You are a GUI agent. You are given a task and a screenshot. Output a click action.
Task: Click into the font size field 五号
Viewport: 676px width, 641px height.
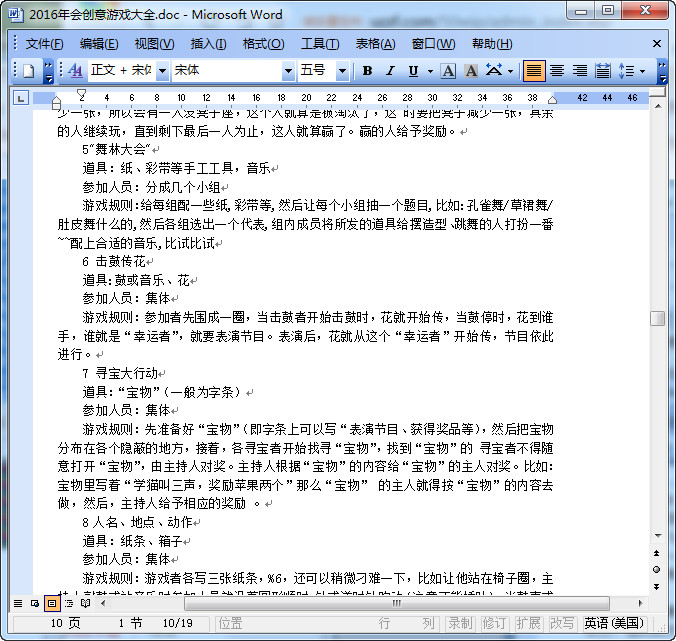[x=317, y=70]
